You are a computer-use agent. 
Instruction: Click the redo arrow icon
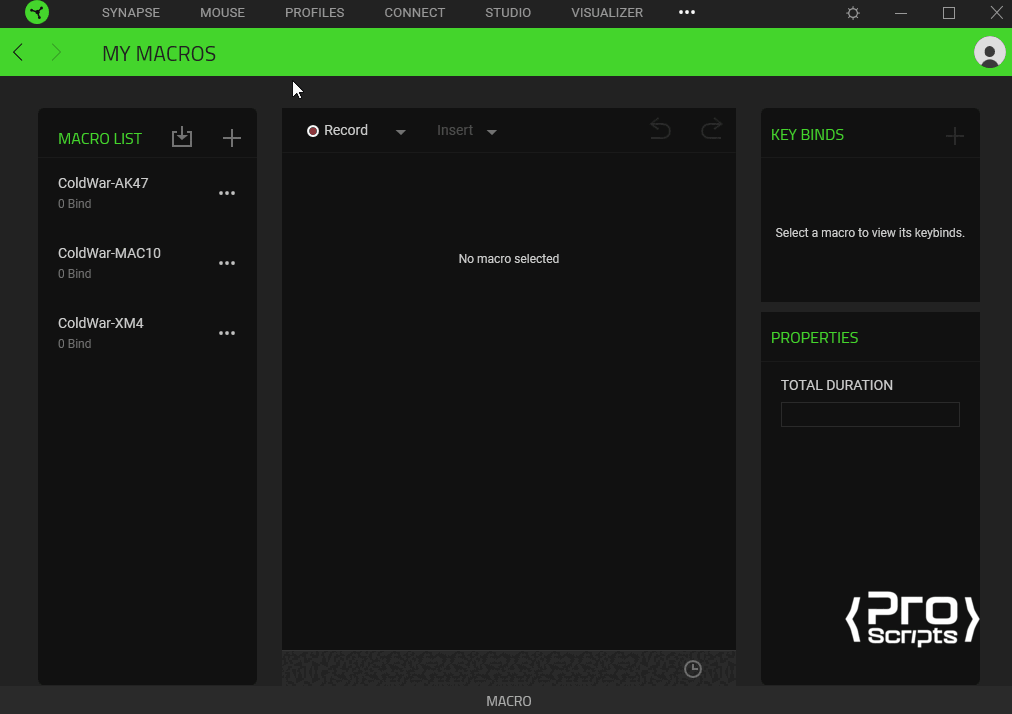pyautogui.click(x=711, y=130)
